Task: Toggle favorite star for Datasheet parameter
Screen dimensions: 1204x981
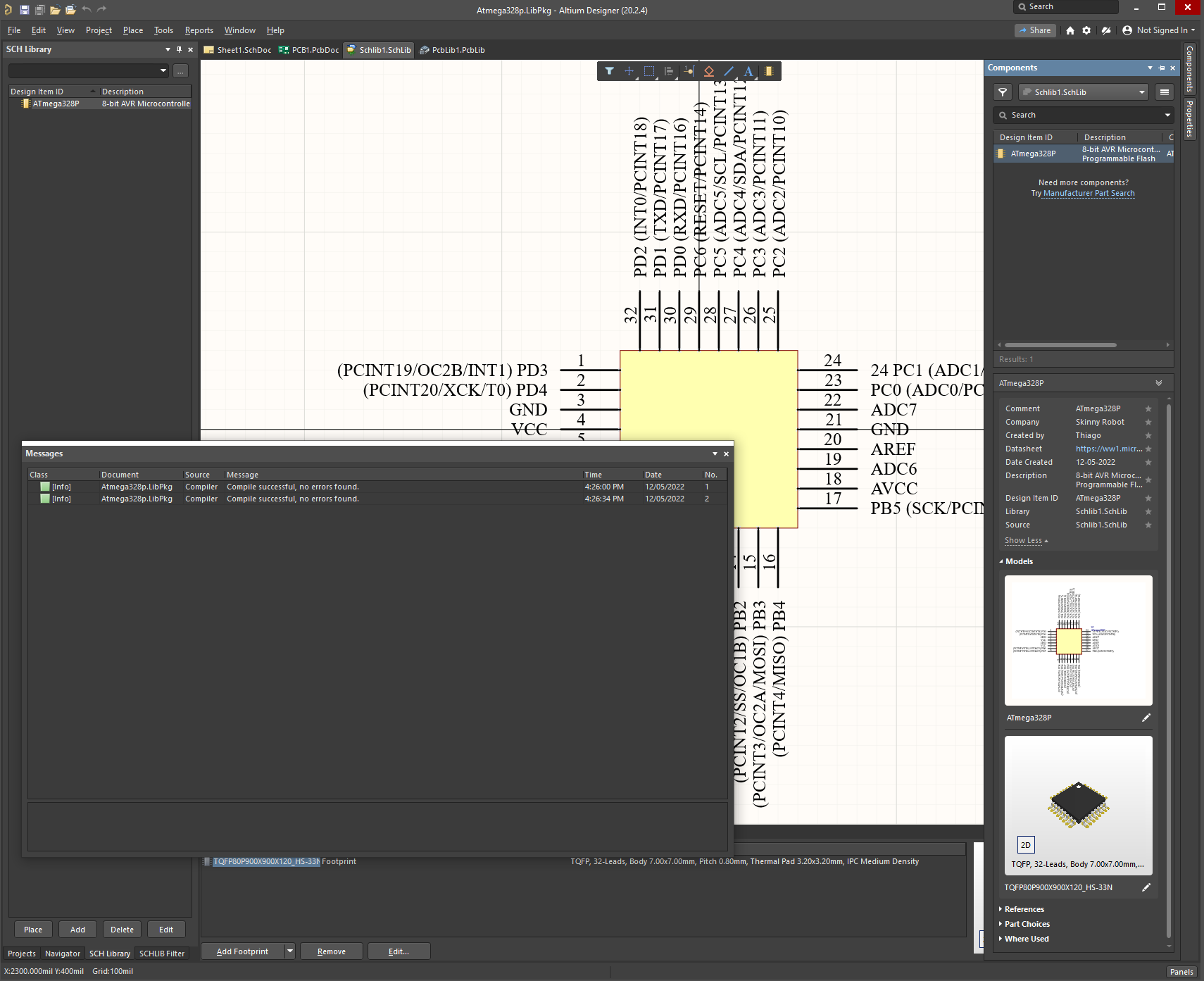Action: tap(1148, 449)
